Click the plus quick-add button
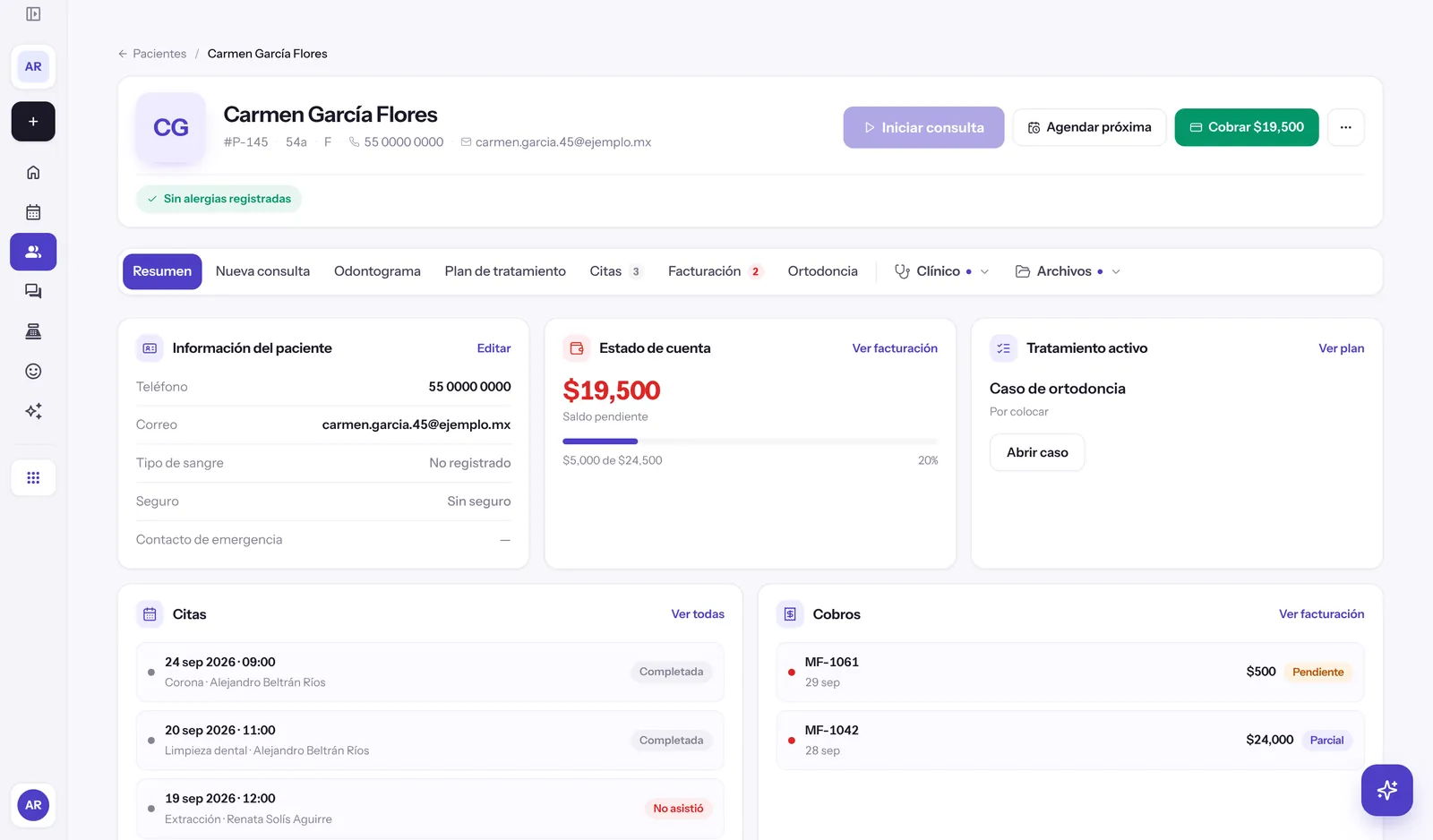The width and height of the screenshot is (1433, 840). 33,122
